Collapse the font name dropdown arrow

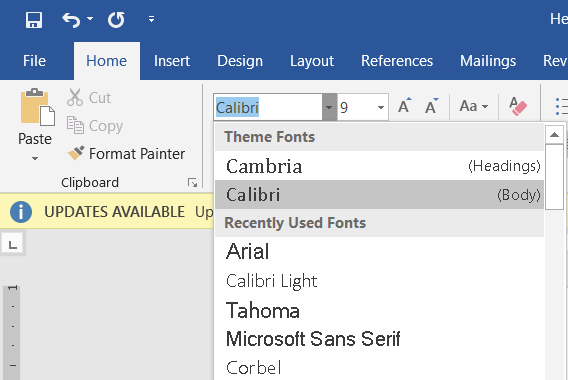329,107
